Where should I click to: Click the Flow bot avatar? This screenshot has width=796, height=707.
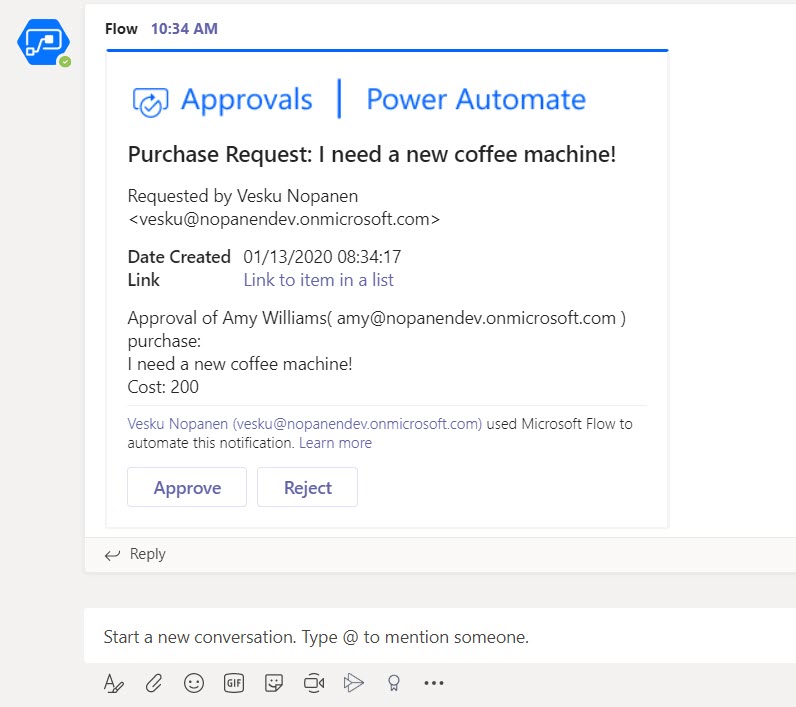coord(42,42)
